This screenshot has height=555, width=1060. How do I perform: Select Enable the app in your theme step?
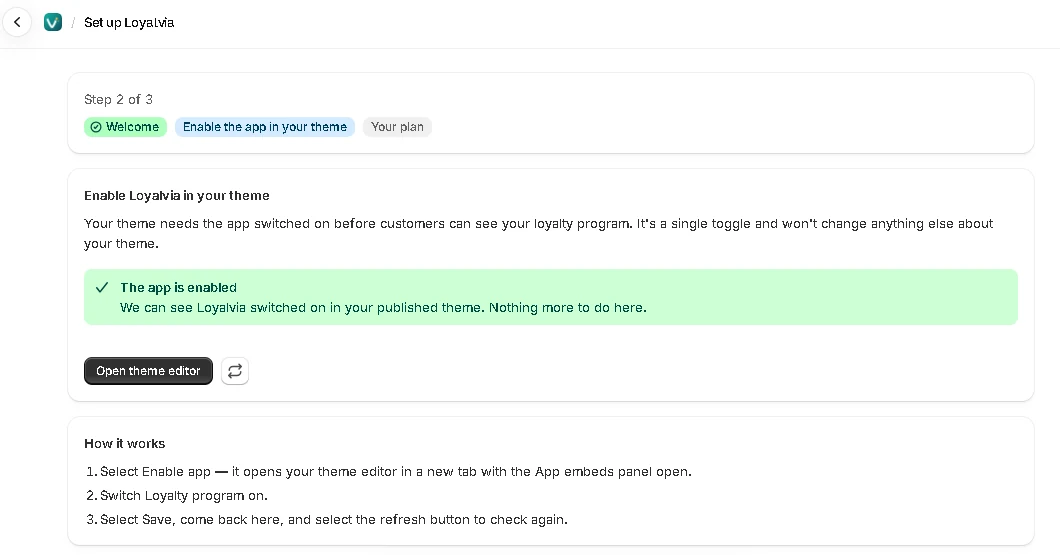click(x=264, y=127)
